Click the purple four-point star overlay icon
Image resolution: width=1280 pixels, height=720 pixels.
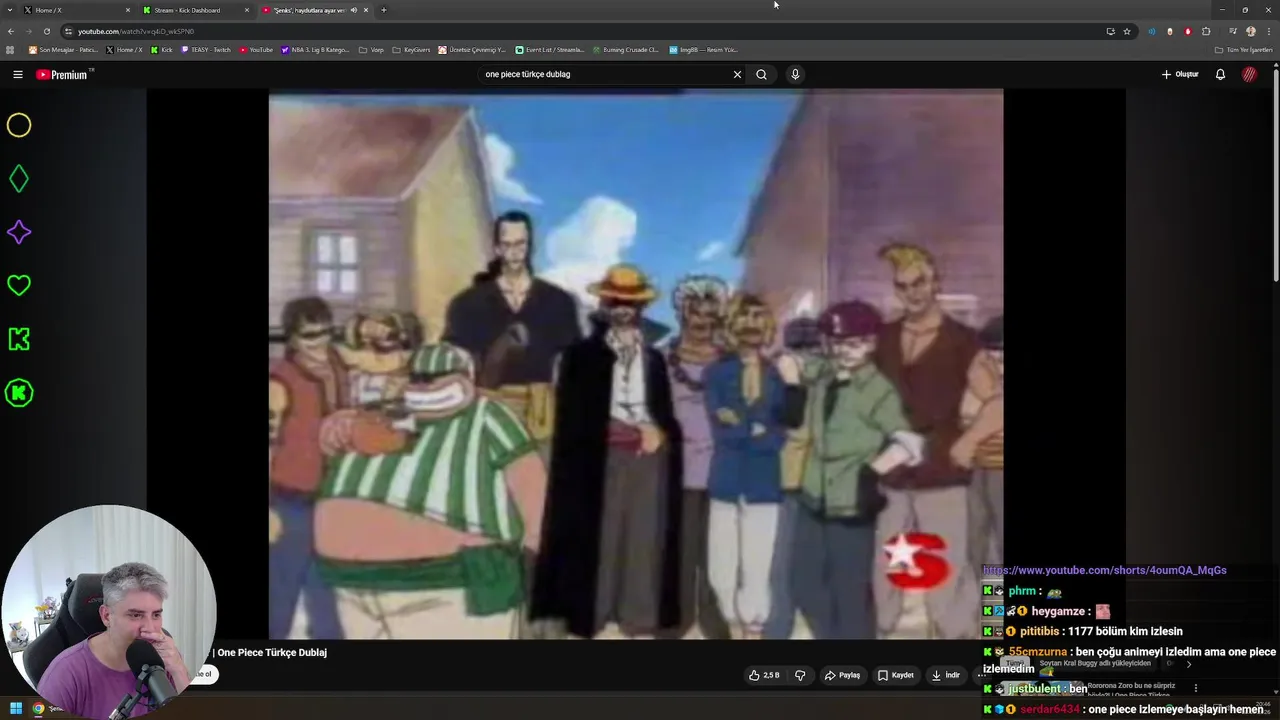pyautogui.click(x=19, y=232)
